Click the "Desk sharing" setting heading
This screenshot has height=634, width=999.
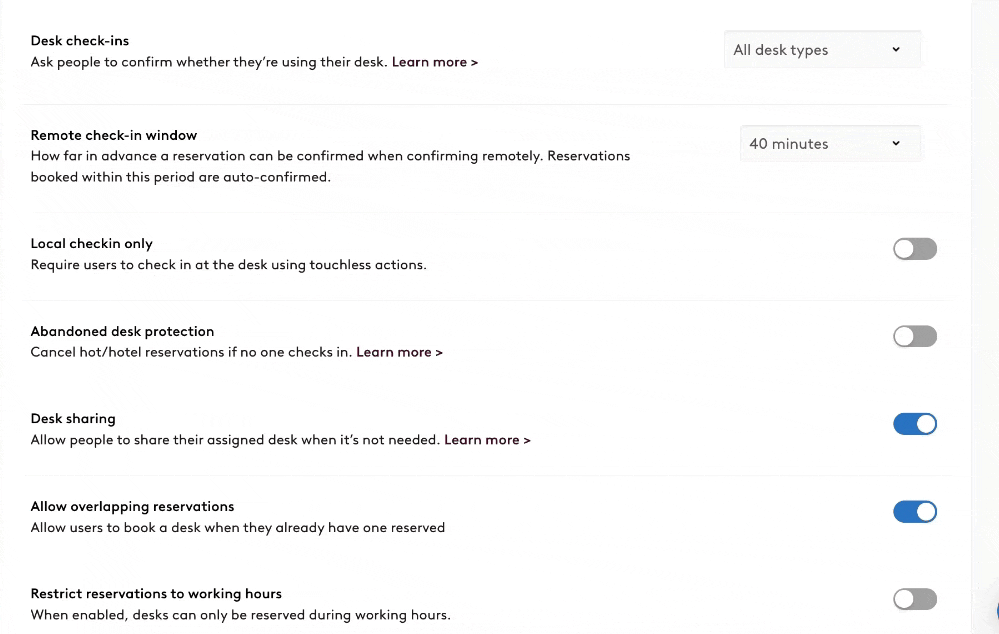pyautogui.click(x=73, y=419)
